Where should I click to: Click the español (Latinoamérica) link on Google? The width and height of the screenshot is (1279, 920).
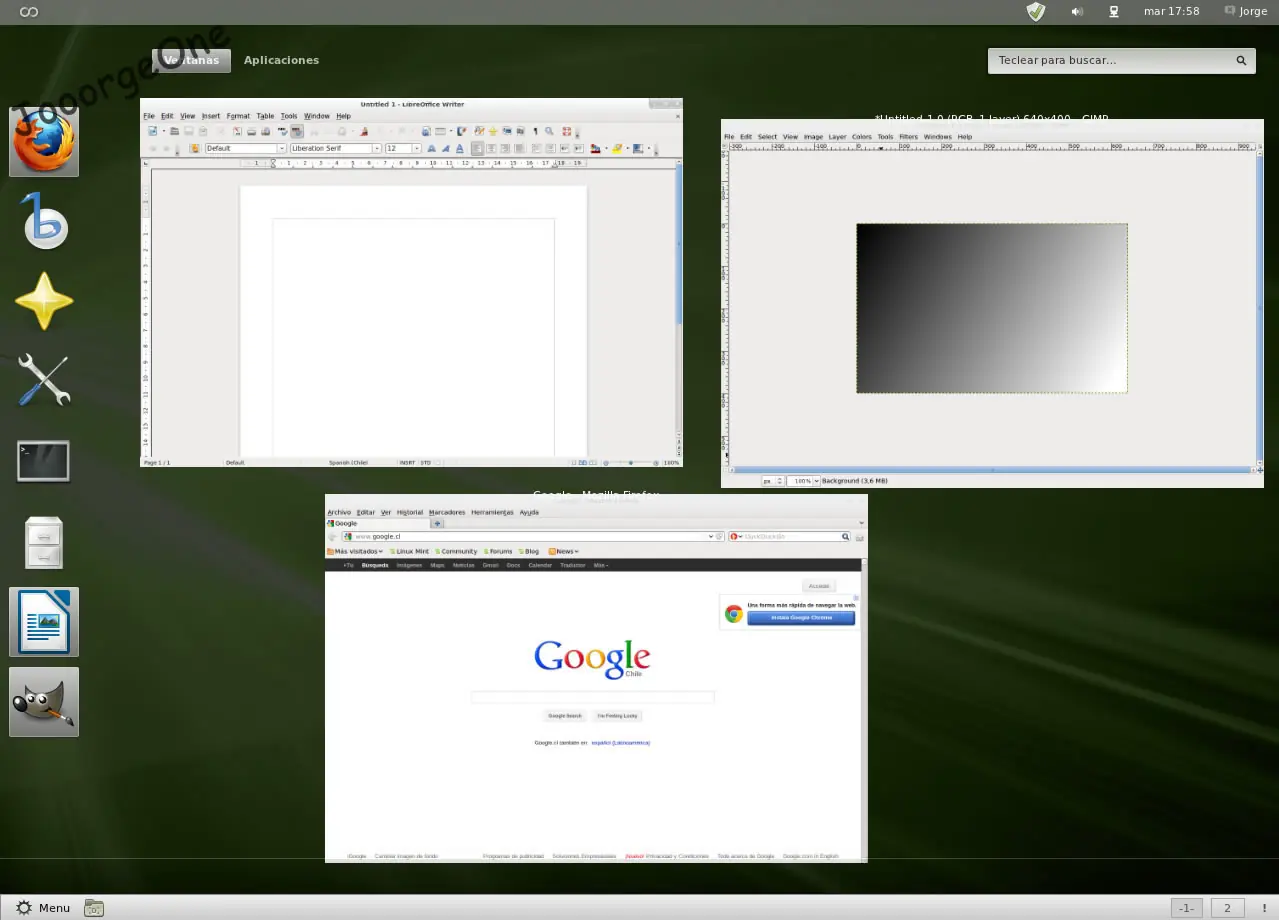tap(620, 743)
